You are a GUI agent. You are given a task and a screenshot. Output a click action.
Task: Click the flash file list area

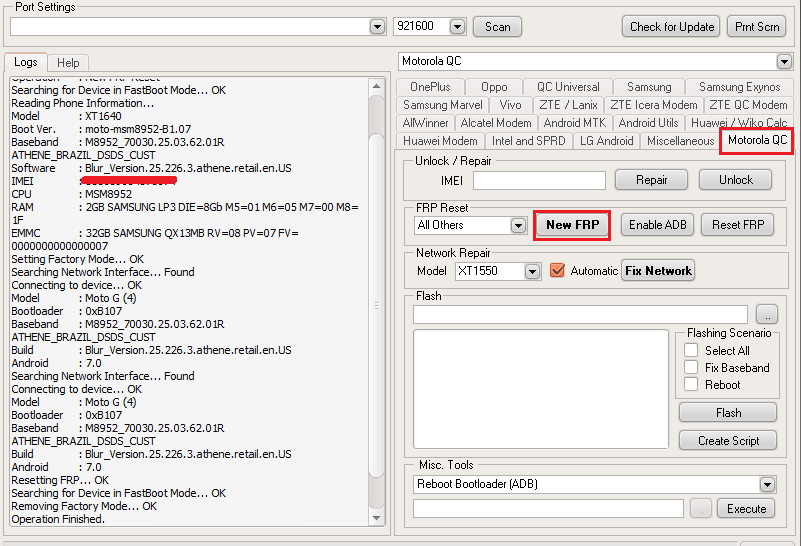pos(540,389)
